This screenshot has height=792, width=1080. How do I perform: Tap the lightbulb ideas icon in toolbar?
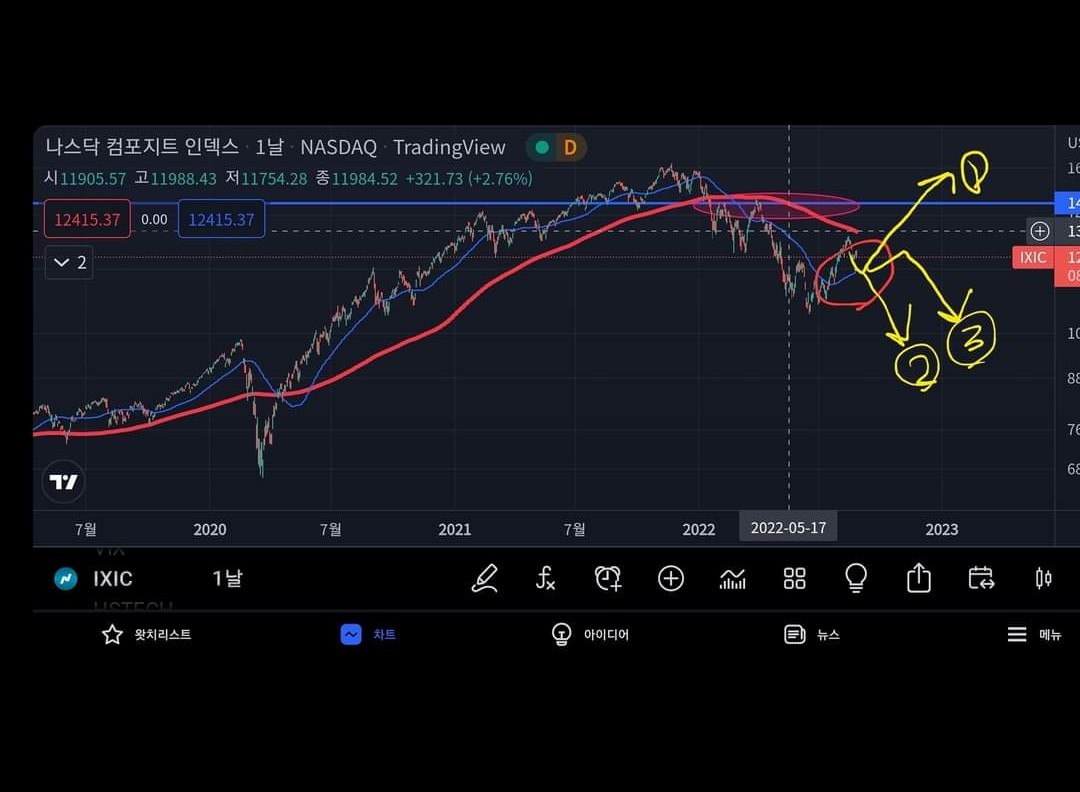point(856,578)
